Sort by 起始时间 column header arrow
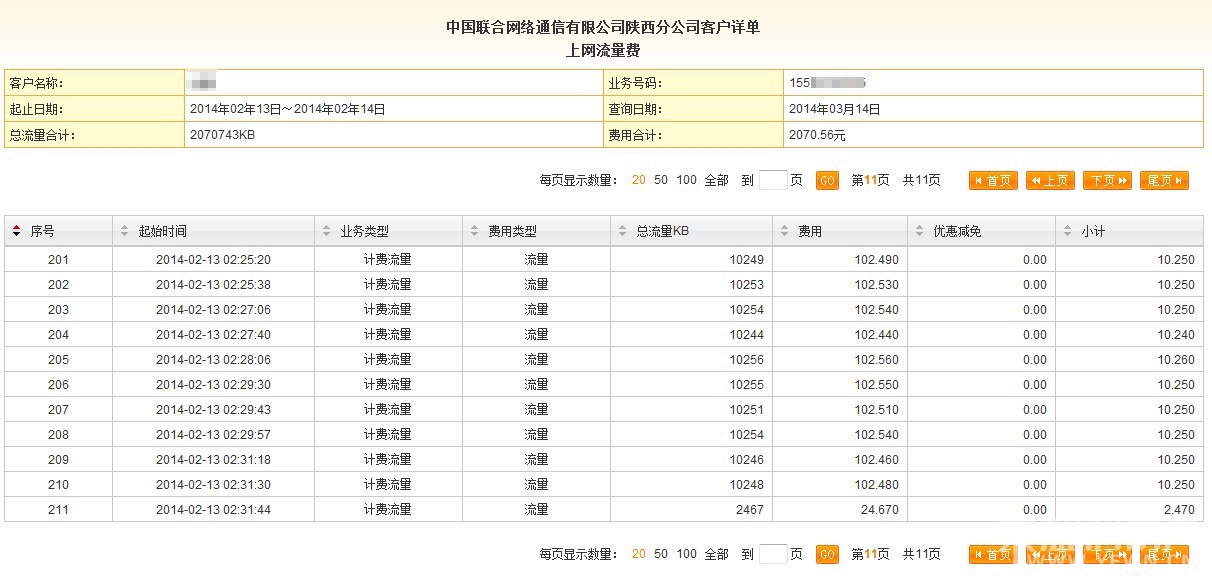This screenshot has width=1212, height=576. 124,231
